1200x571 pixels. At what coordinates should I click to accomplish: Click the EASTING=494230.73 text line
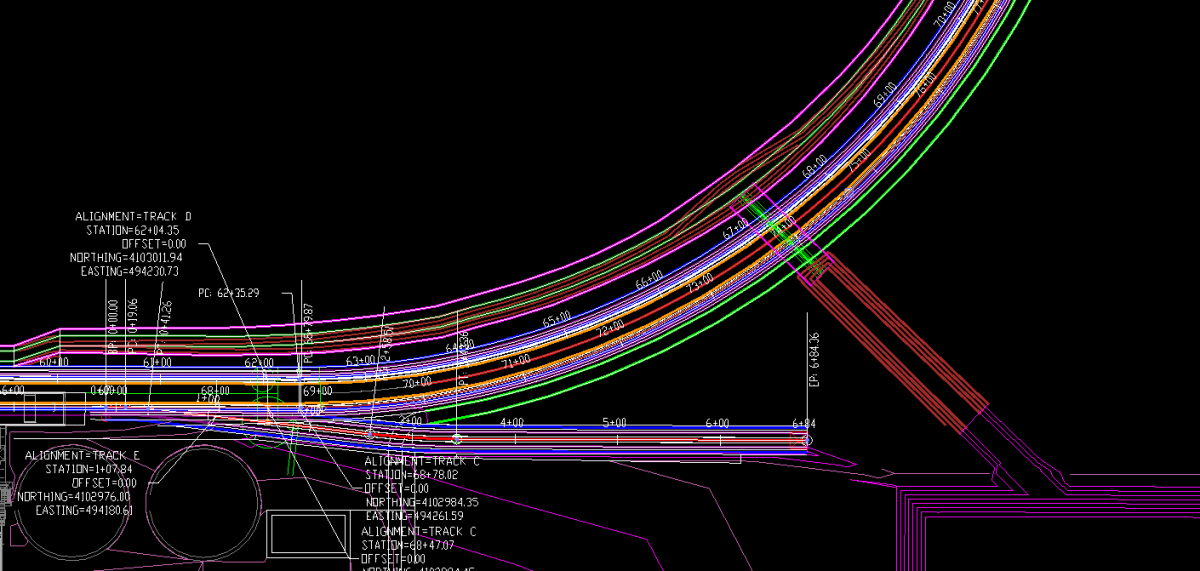[x=130, y=271]
